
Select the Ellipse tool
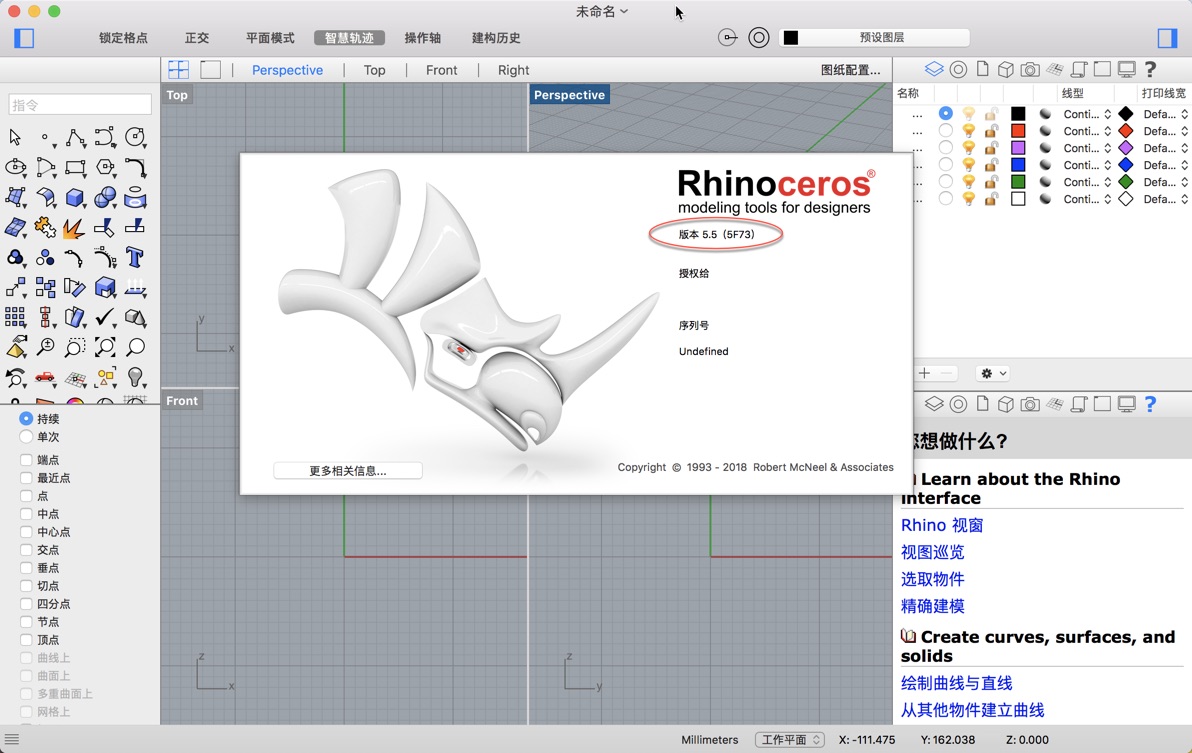[14, 167]
